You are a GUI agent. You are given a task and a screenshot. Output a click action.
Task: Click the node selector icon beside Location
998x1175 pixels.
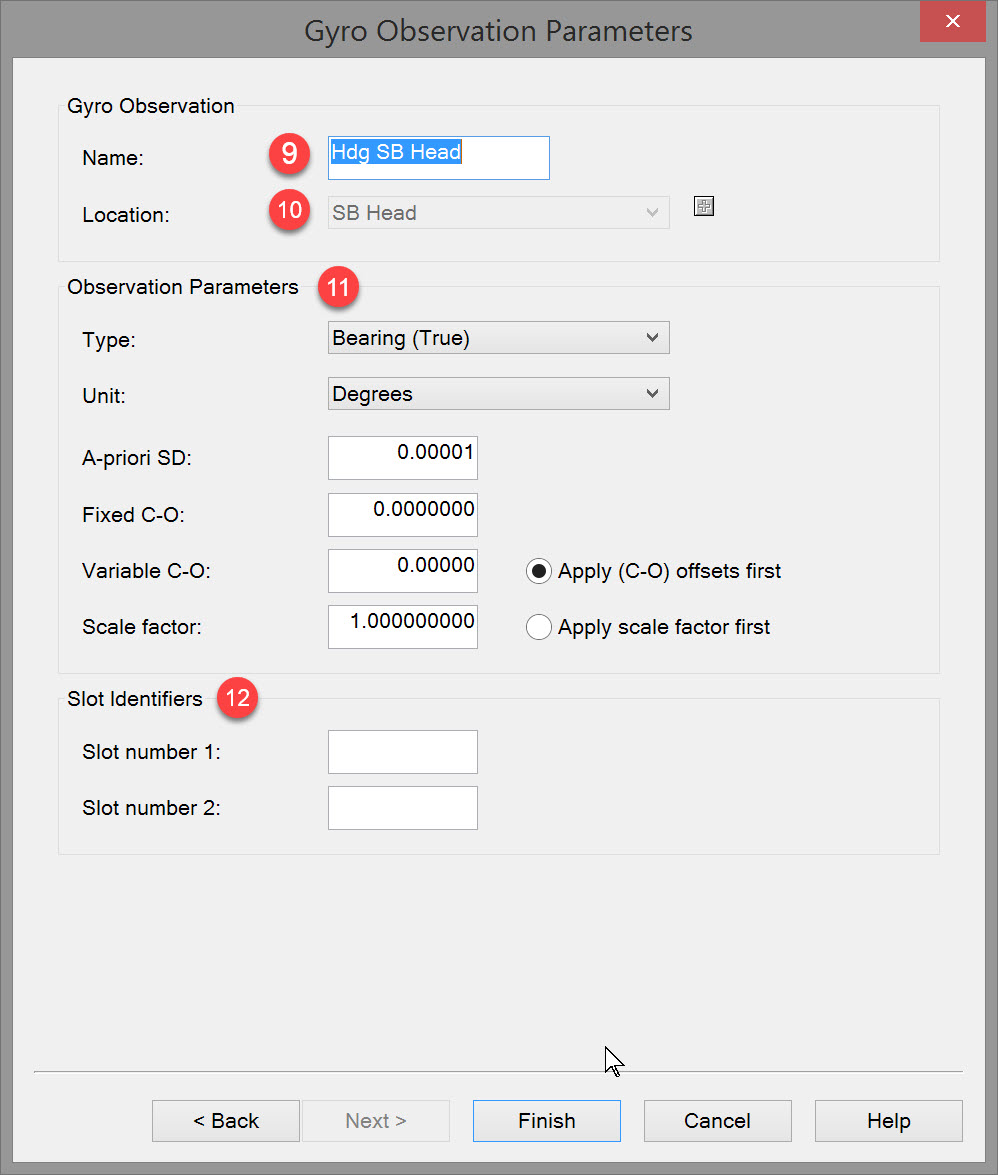click(704, 207)
